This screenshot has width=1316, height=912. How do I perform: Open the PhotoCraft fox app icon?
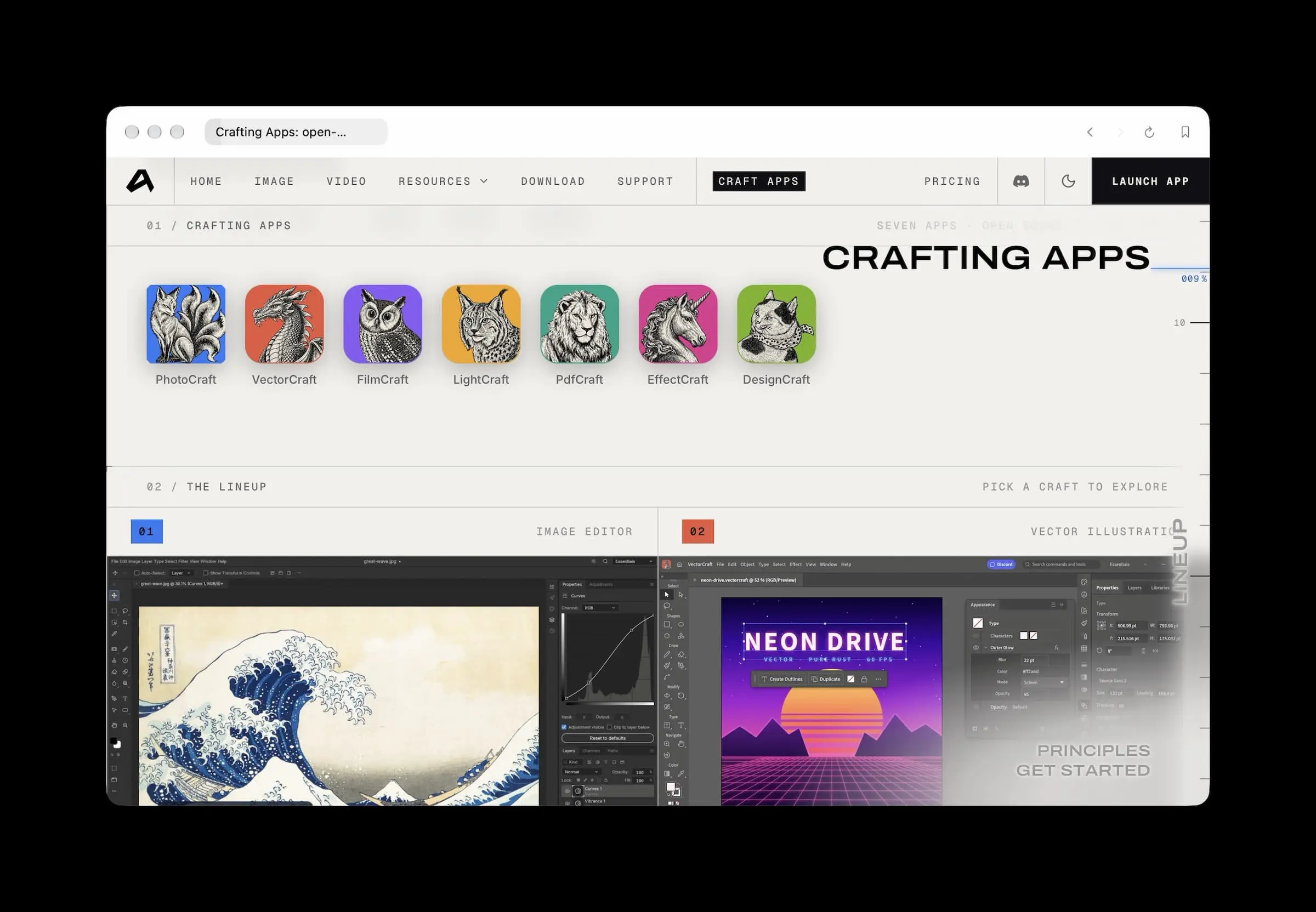[186, 324]
